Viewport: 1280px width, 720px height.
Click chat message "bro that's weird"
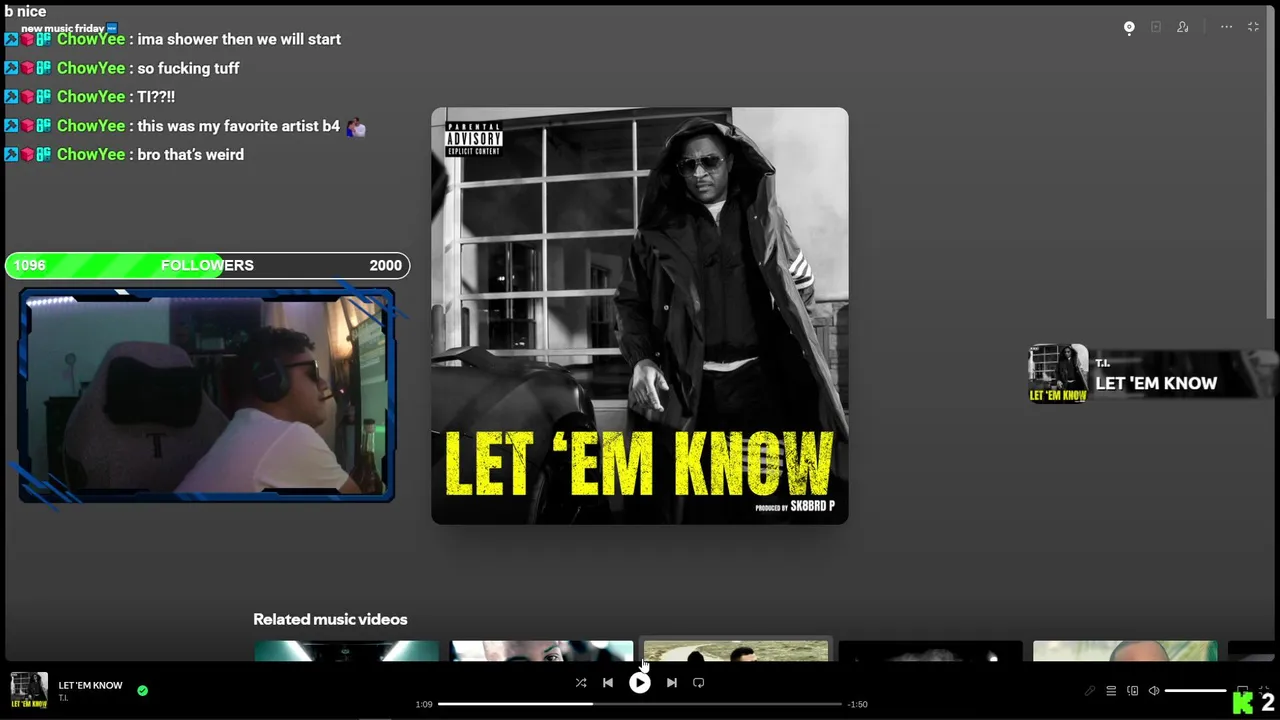click(190, 155)
